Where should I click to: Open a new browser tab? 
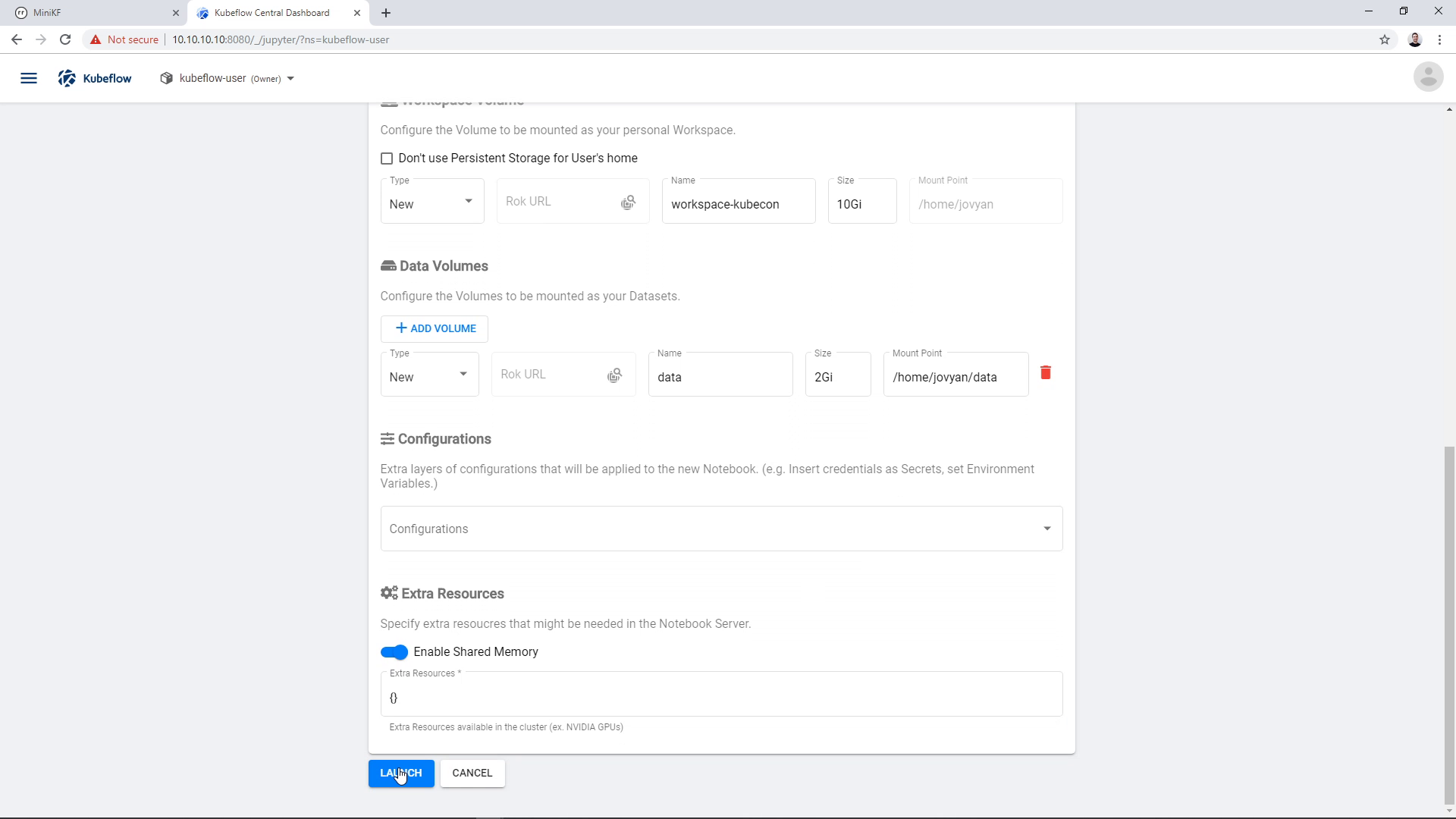(x=386, y=13)
